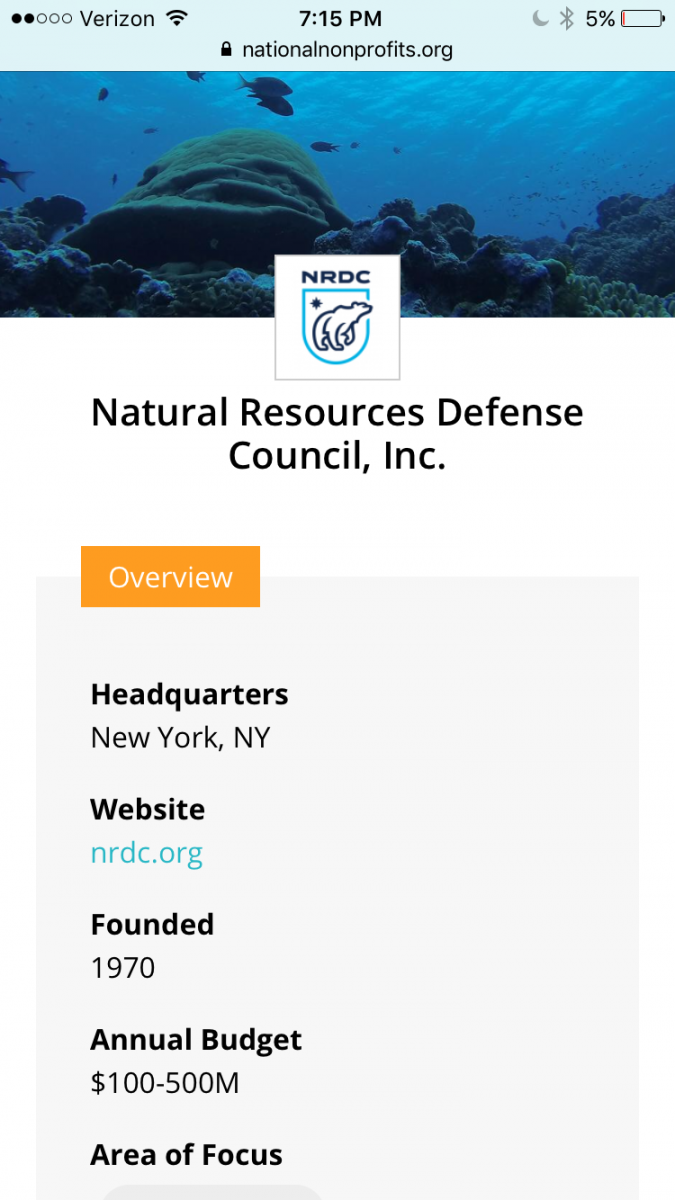Tap the Wi-Fi status icon

pos(178,18)
